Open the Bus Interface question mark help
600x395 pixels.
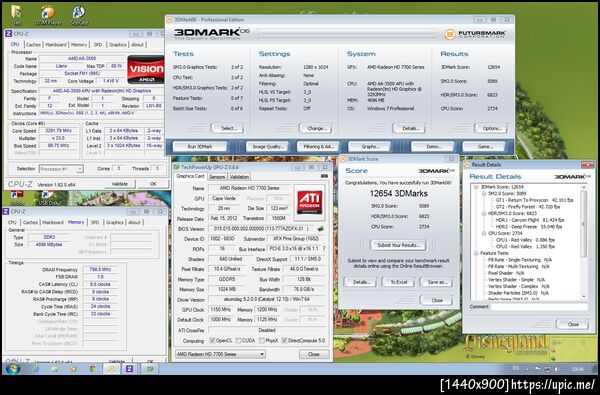click(x=324, y=249)
